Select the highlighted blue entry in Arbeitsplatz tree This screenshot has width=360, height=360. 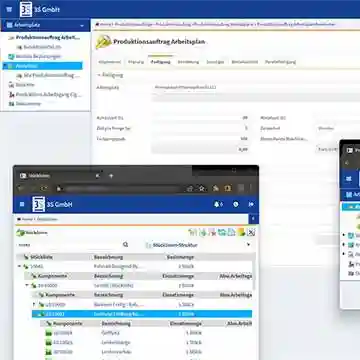click(x=42, y=66)
